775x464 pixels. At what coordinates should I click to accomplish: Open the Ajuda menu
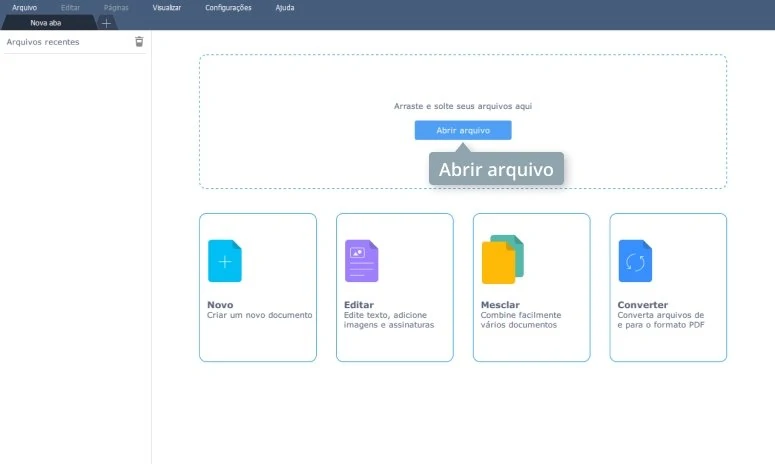coord(285,7)
